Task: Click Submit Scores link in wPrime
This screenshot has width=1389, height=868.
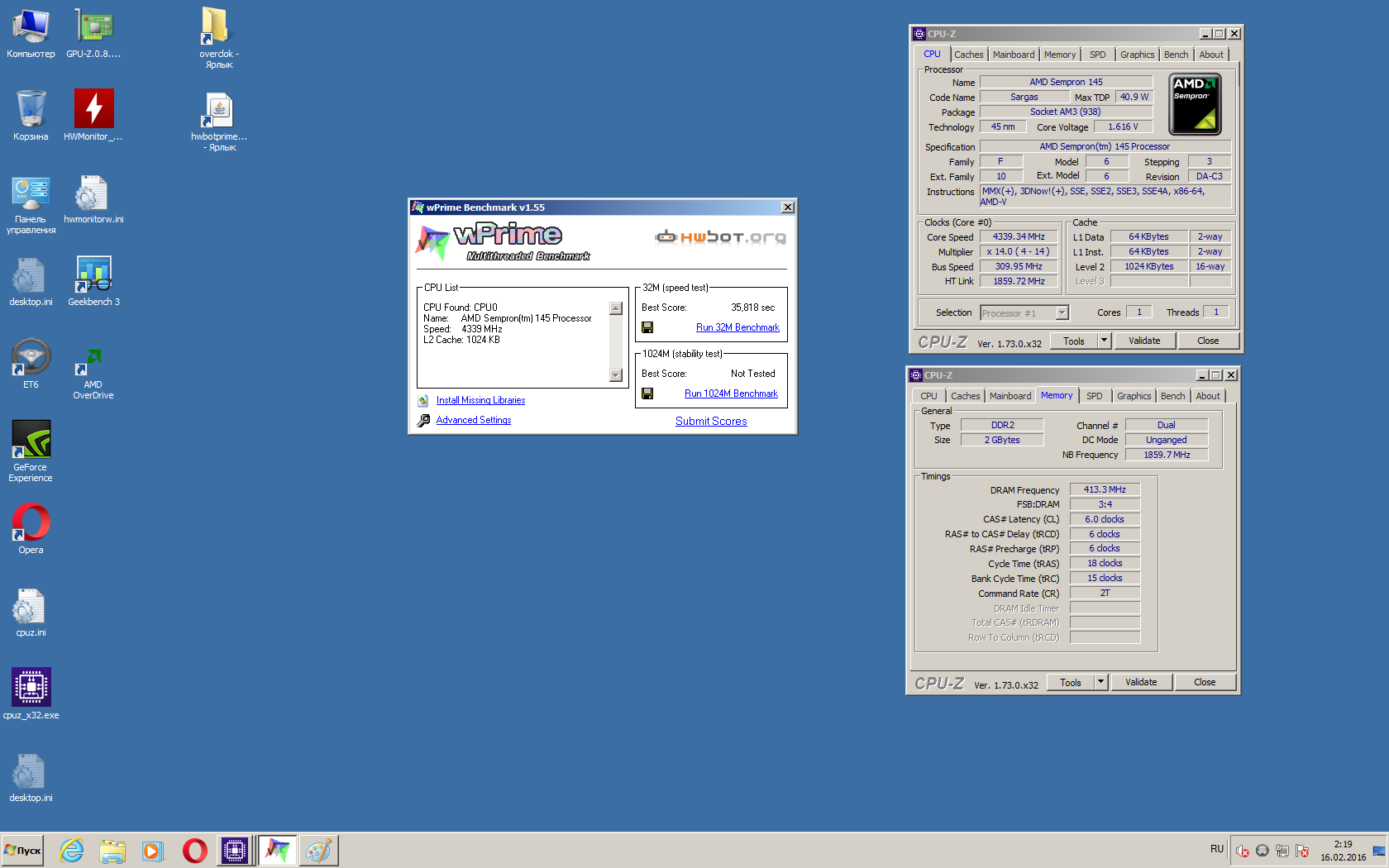Action: pyautogui.click(x=711, y=421)
